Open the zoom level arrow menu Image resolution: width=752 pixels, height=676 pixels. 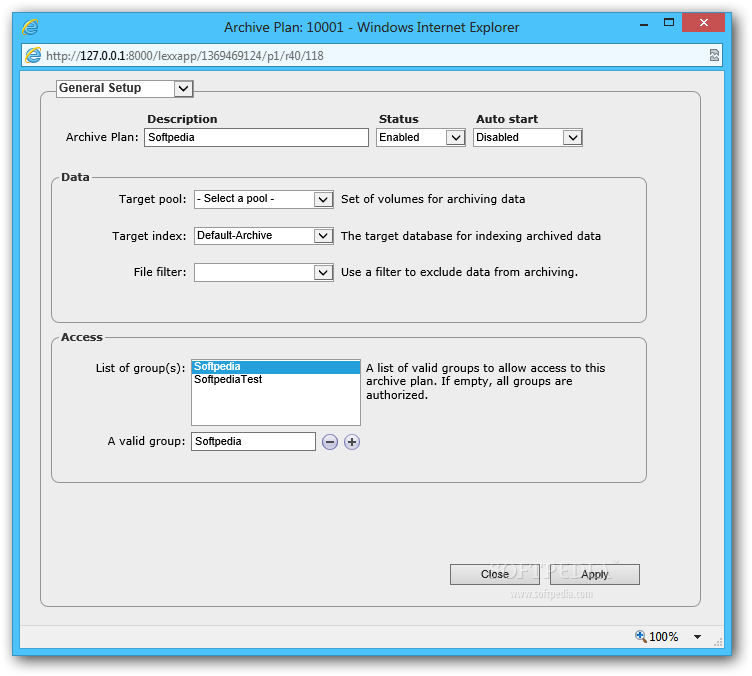point(697,637)
